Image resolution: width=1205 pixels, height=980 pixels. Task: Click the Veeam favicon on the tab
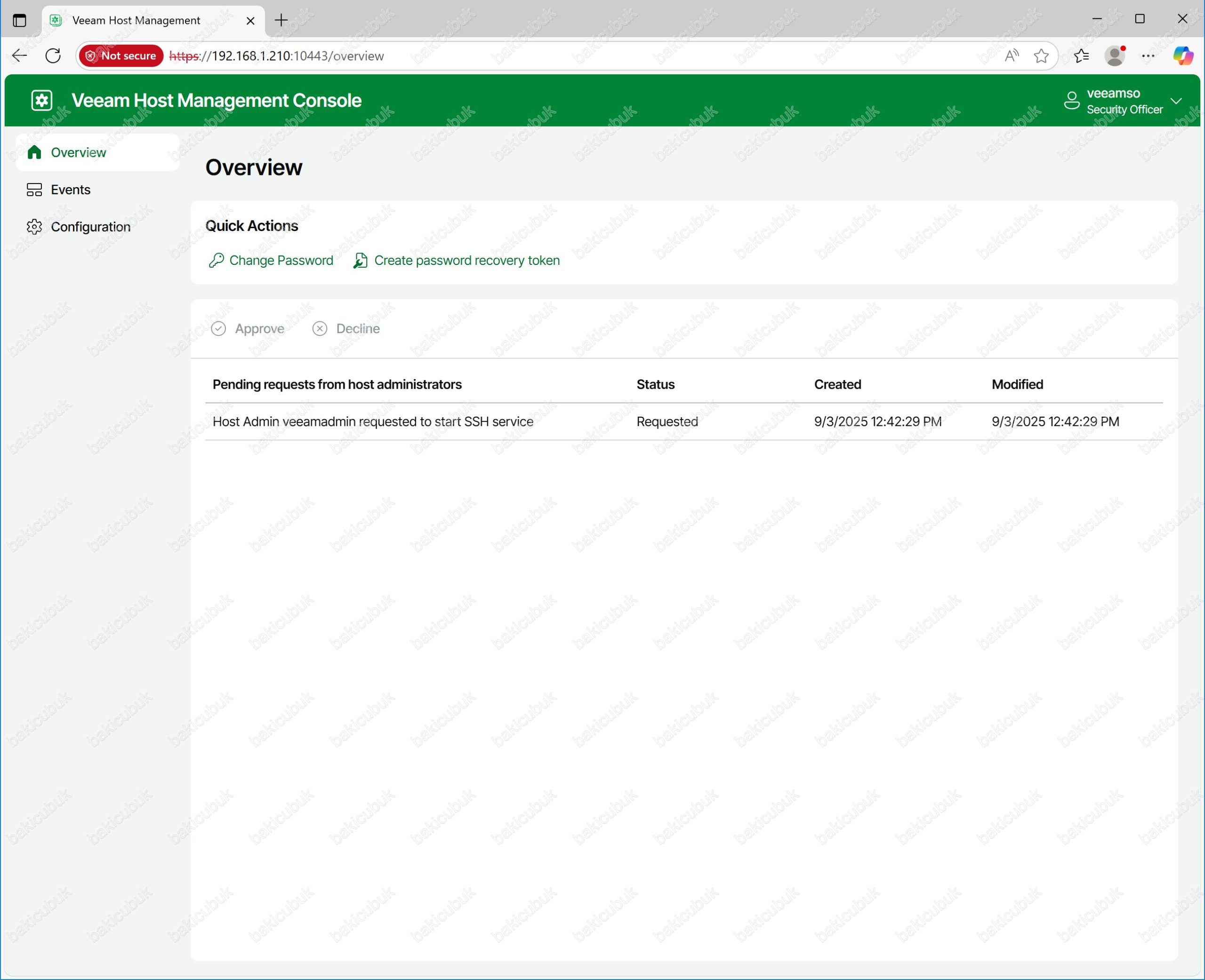56,20
